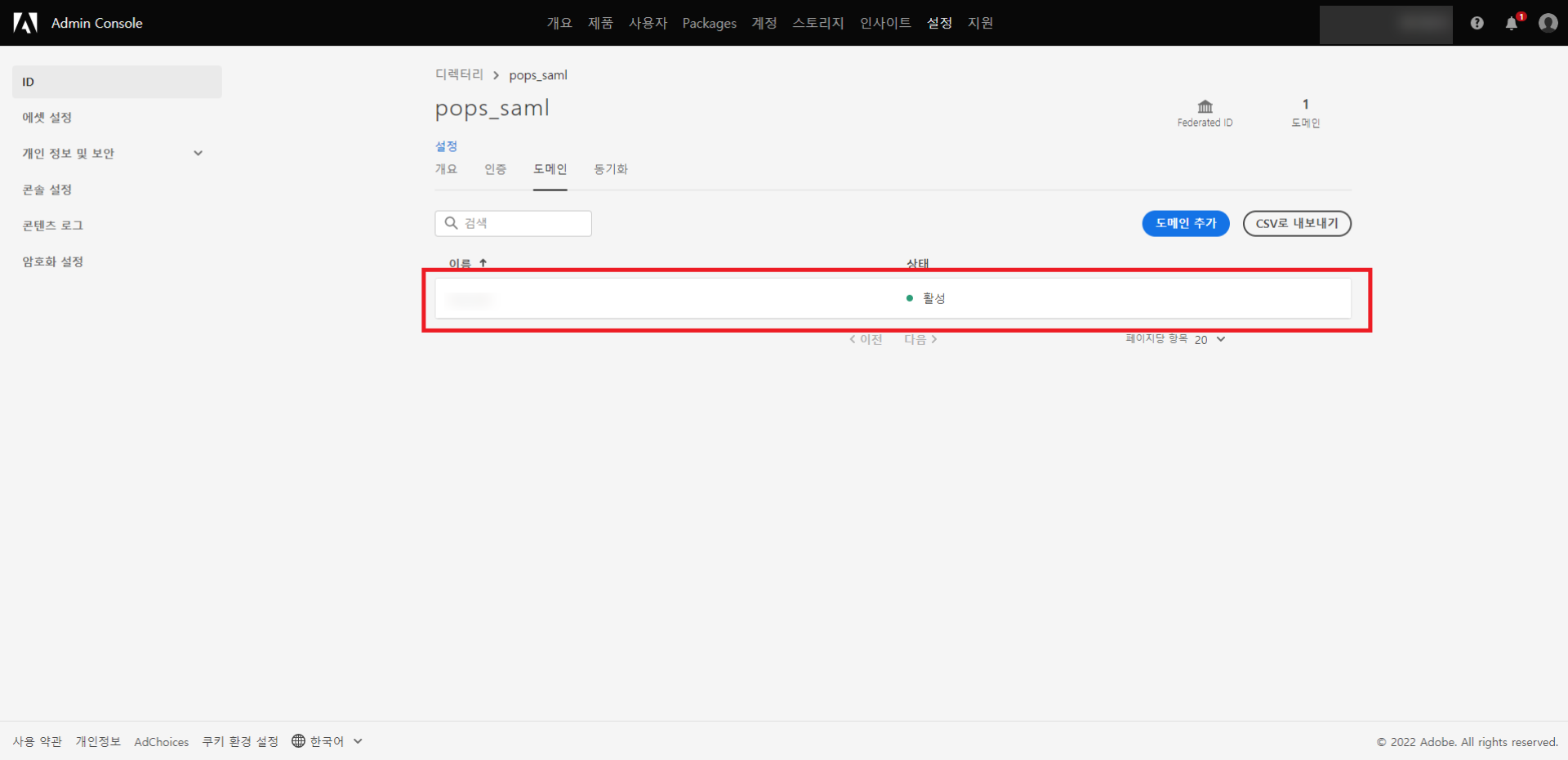This screenshot has height=760, width=1568.
Task: Click the 도메인 추가 button
Action: click(1186, 223)
